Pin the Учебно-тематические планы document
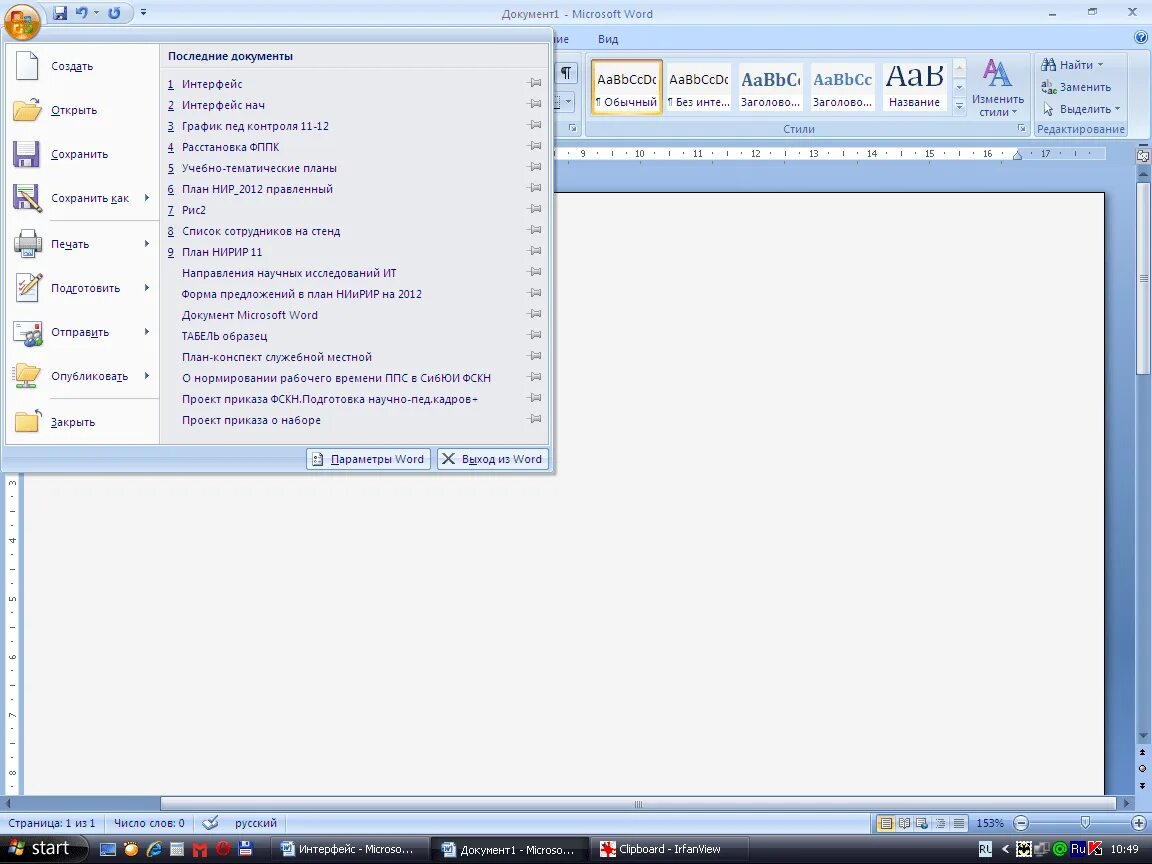The height and width of the screenshot is (864, 1152). click(x=535, y=167)
